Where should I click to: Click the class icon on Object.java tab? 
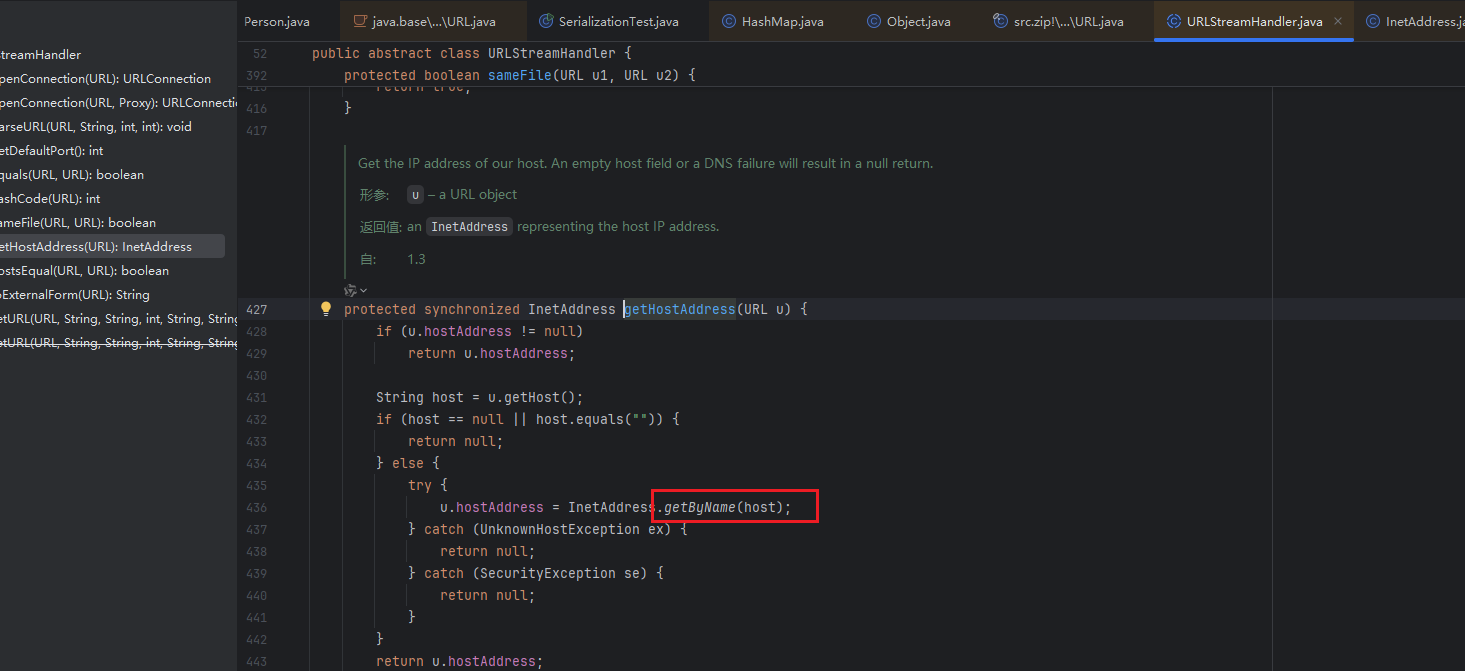point(874,21)
